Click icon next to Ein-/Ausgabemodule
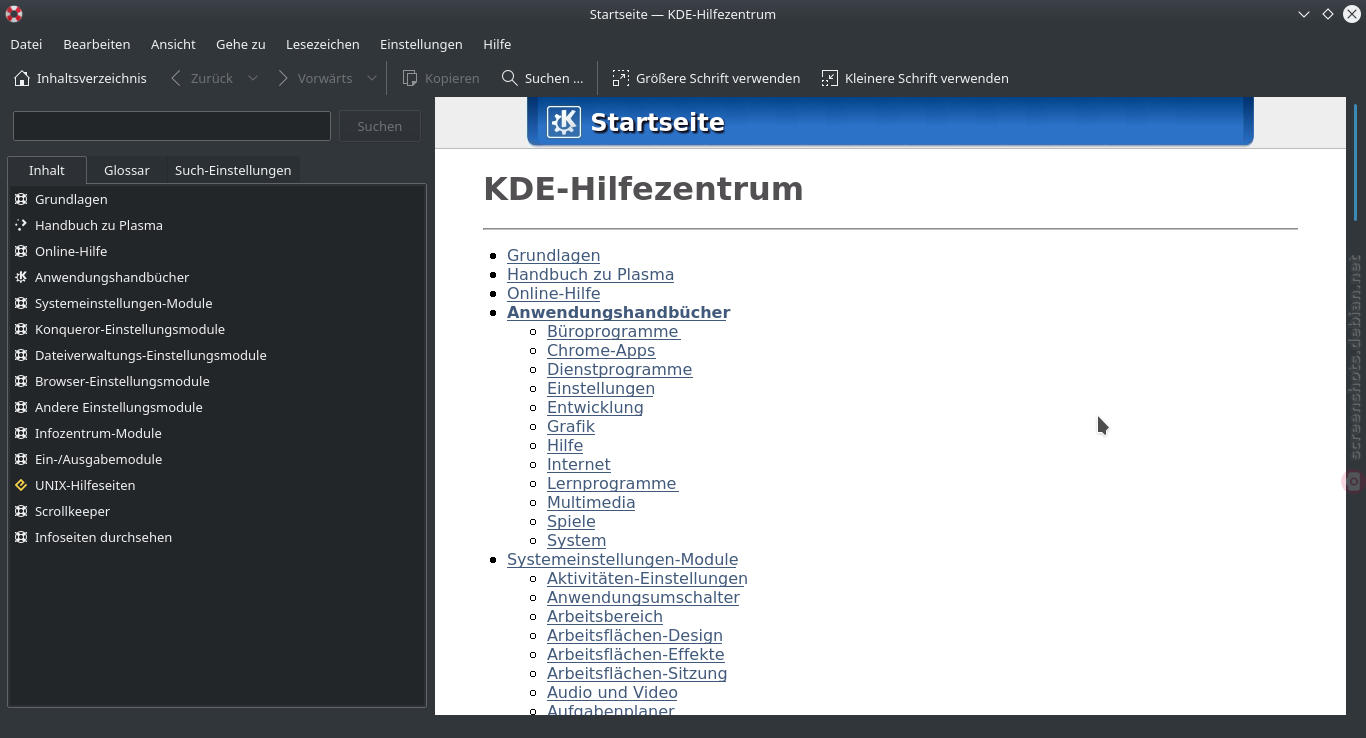Image resolution: width=1366 pixels, height=738 pixels. click(21, 459)
